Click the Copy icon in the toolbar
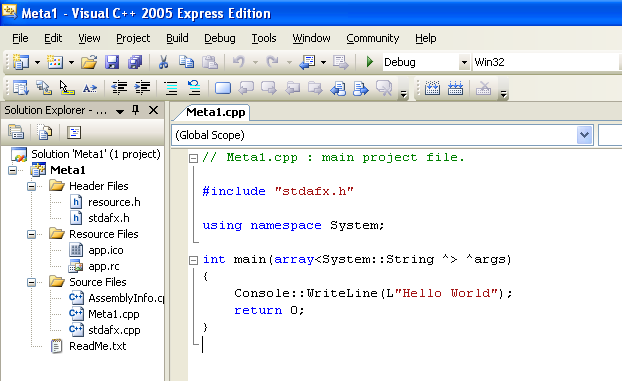Image resolution: width=622 pixels, height=381 pixels. (x=186, y=62)
